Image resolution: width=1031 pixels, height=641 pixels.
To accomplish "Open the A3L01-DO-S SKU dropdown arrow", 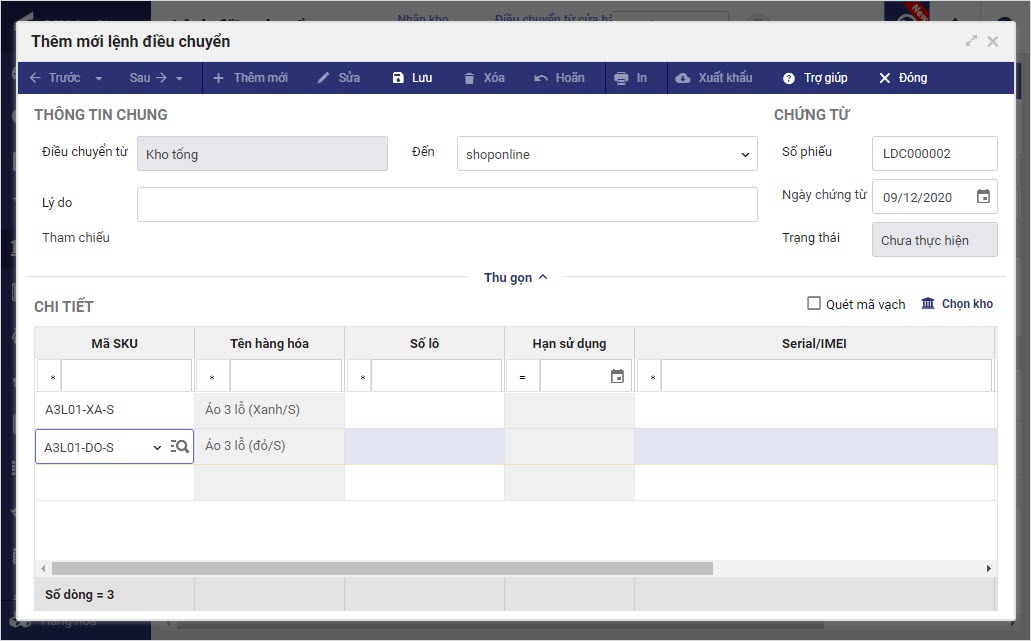I will point(157,447).
